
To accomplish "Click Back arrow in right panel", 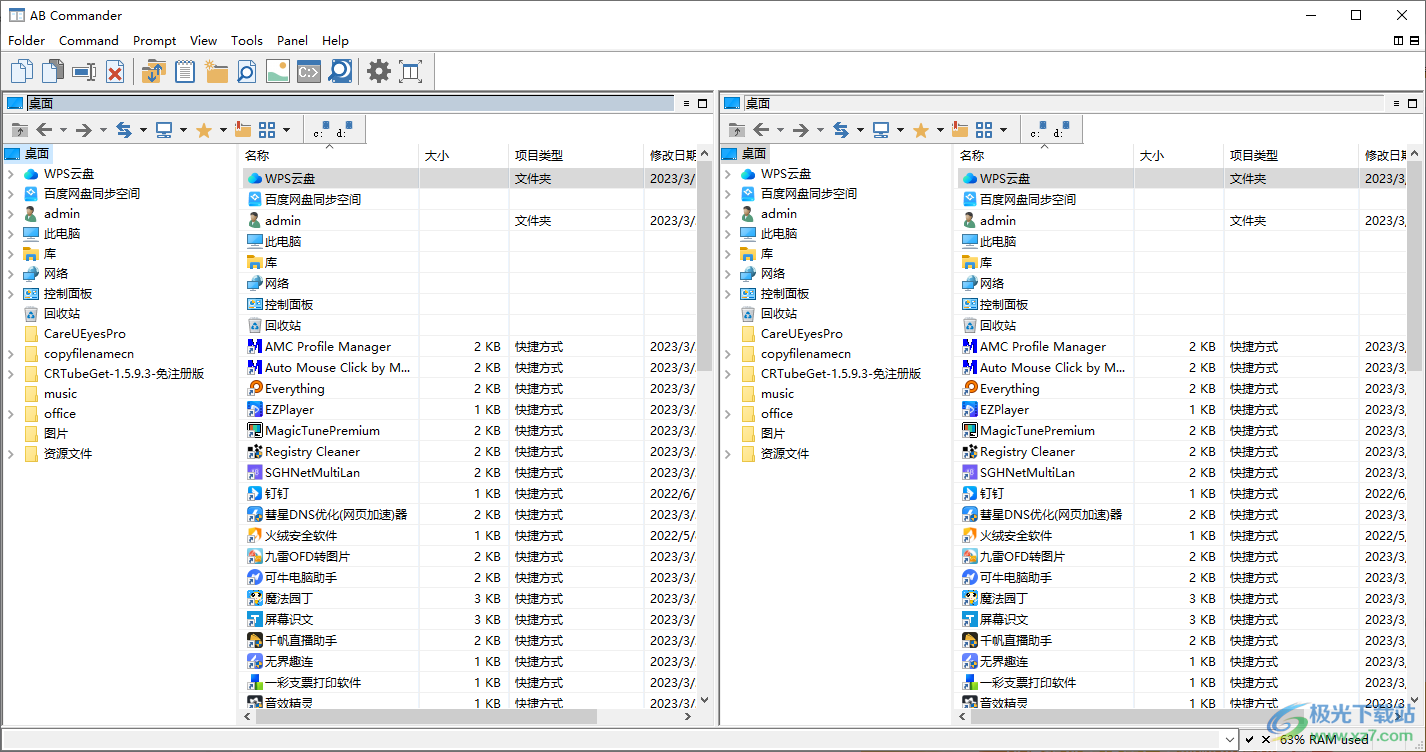I will pyautogui.click(x=761, y=130).
